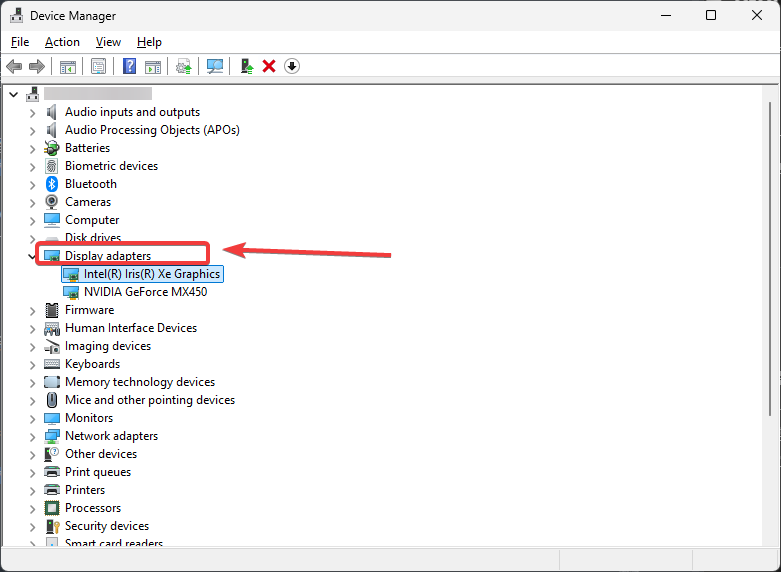Click Update device driver gear icon
781x572 pixels.
183,66
